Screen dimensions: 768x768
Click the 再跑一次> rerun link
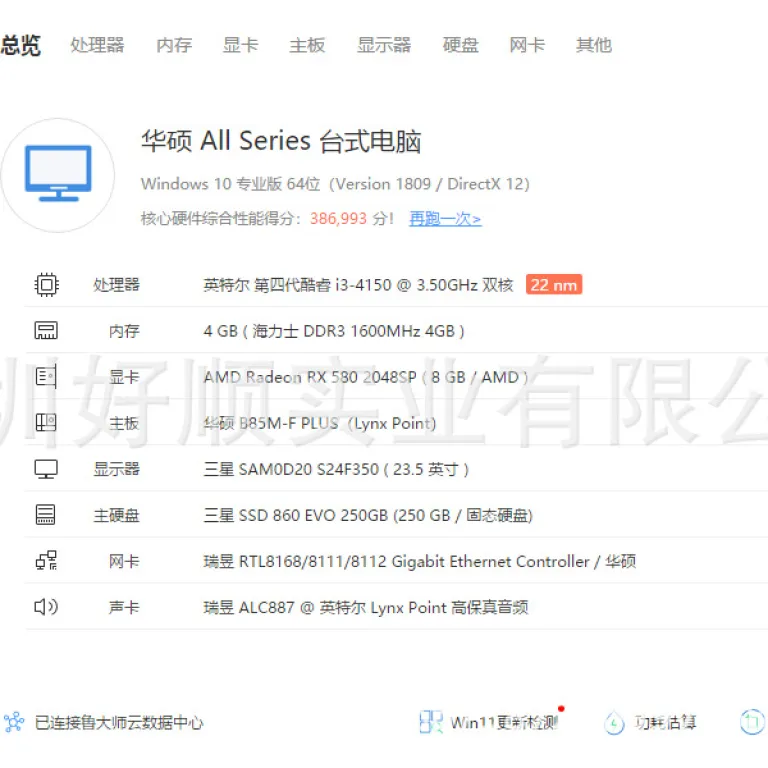click(445, 218)
